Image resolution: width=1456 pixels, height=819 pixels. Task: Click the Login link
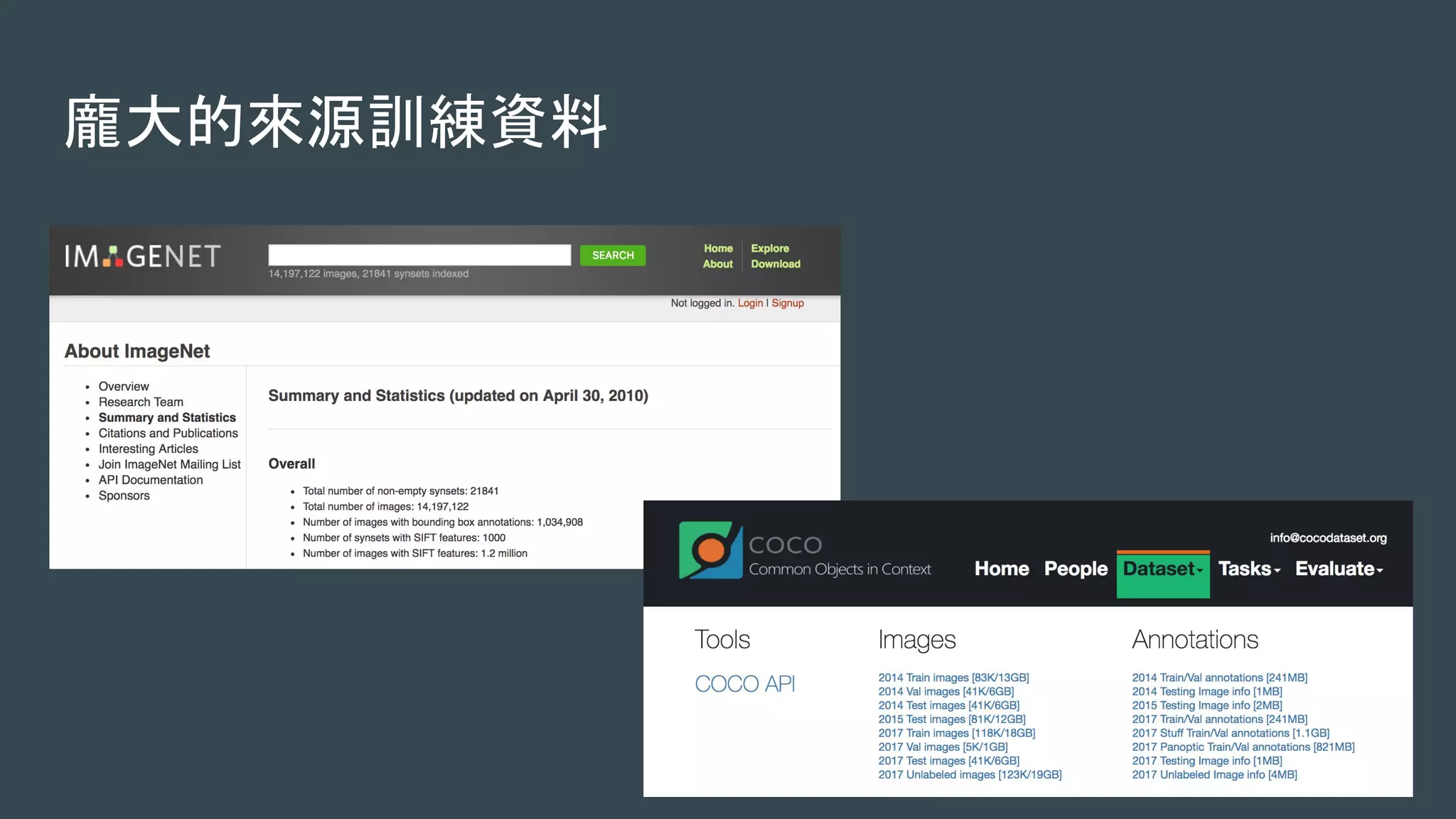pyautogui.click(x=750, y=303)
